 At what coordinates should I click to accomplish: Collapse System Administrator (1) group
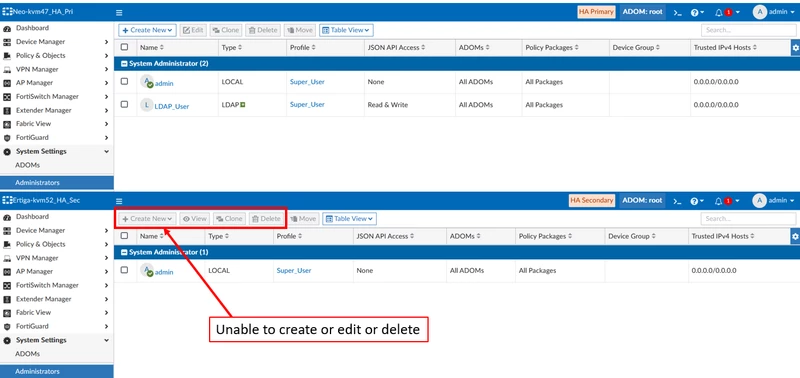coord(123,253)
